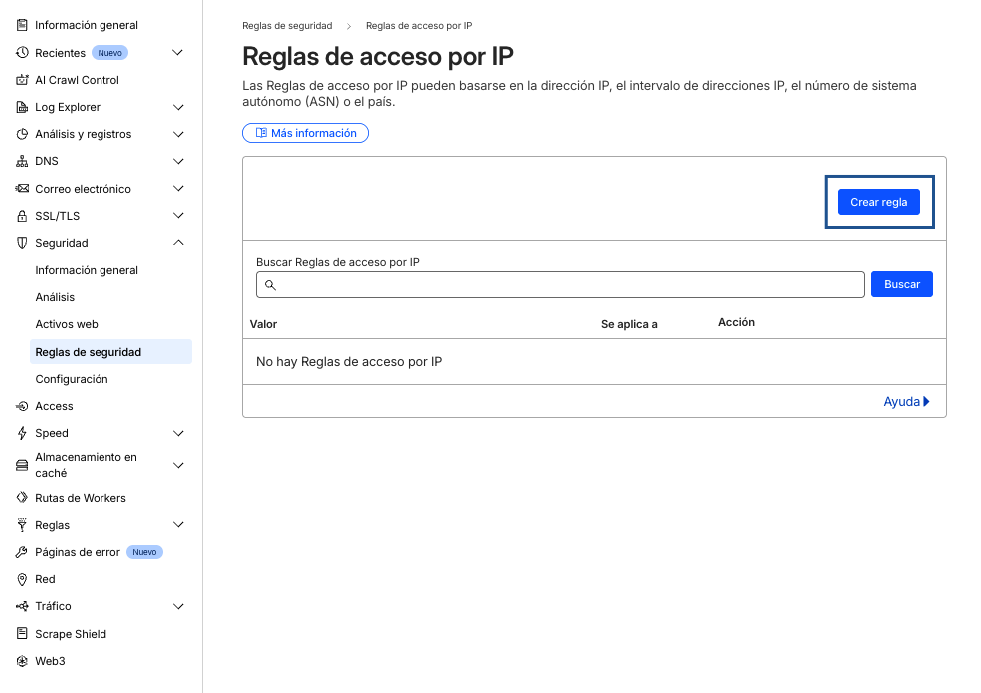Expand the DNS section
981x693 pixels.
point(178,161)
